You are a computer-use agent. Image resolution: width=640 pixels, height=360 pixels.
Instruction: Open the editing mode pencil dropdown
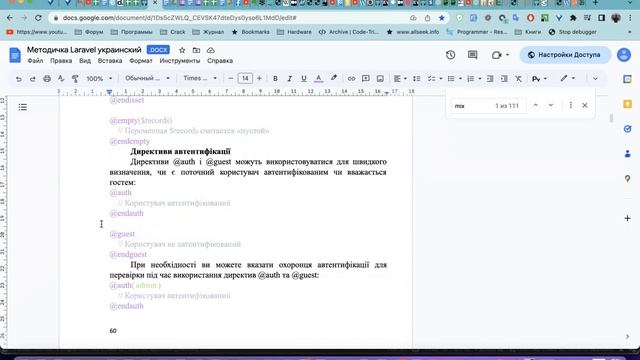point(567,78)
